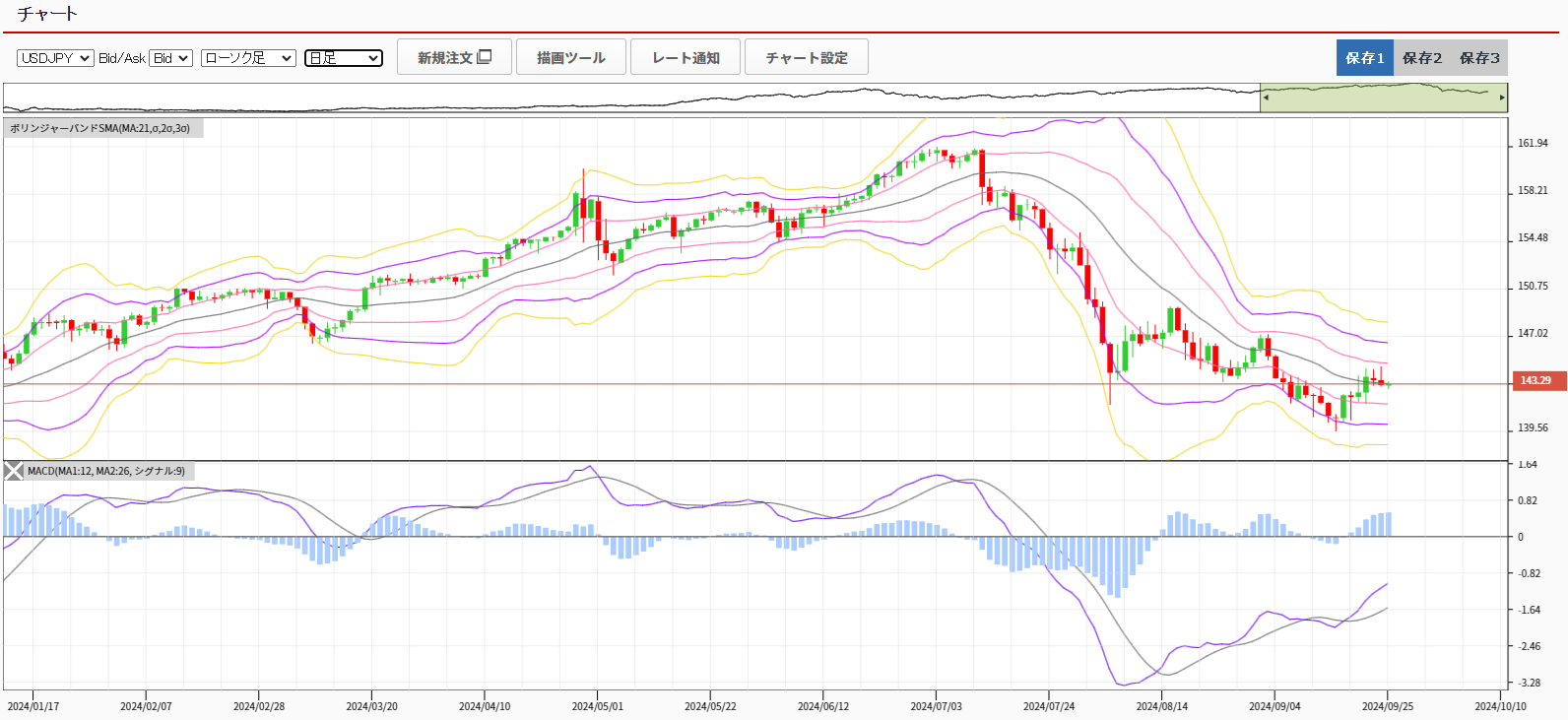Viewport: 1568px width, 720px height.
Task: Select the 保存2 tab
Action: (1422, 58)
